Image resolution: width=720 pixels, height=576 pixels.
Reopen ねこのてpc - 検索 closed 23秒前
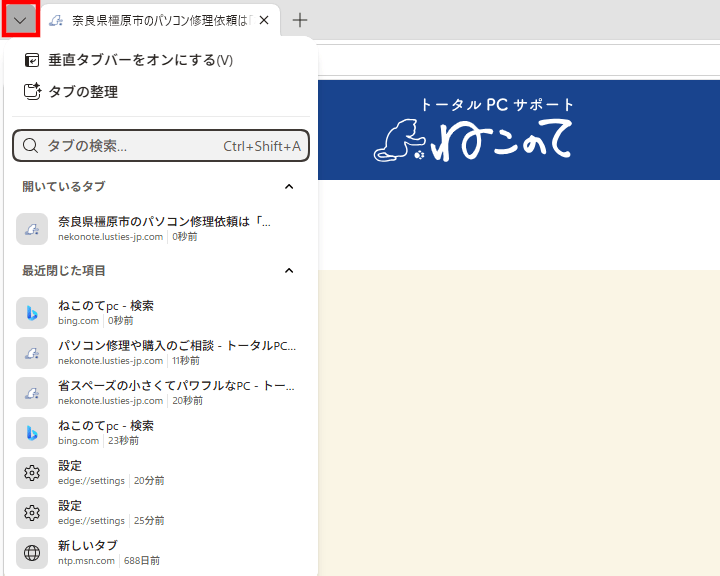click(161, 433)
